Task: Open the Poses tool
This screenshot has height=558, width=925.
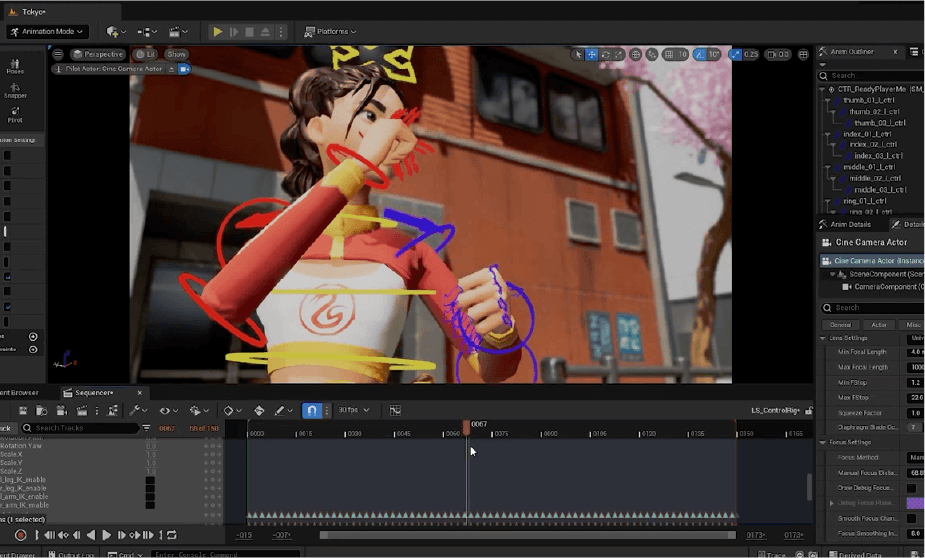Action: 15,66
